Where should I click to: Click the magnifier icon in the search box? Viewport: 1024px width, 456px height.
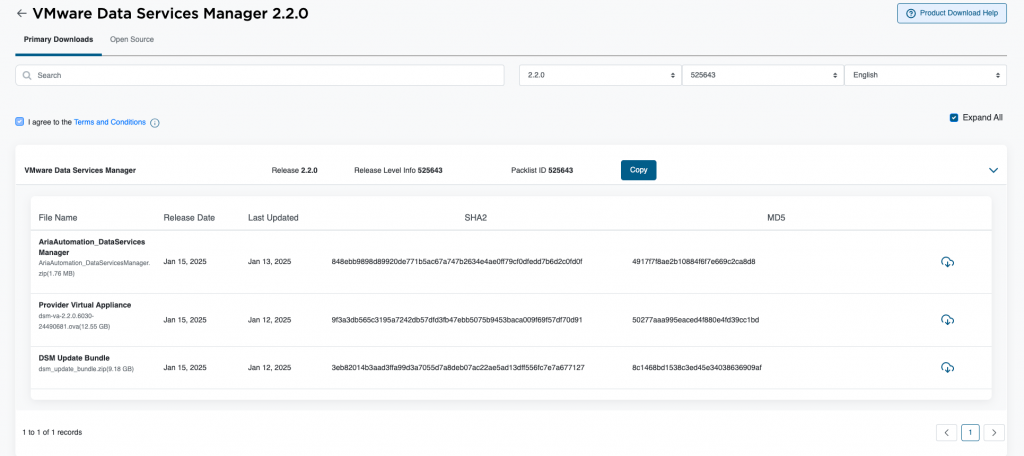pyautogui.click(x=27, y=75)
